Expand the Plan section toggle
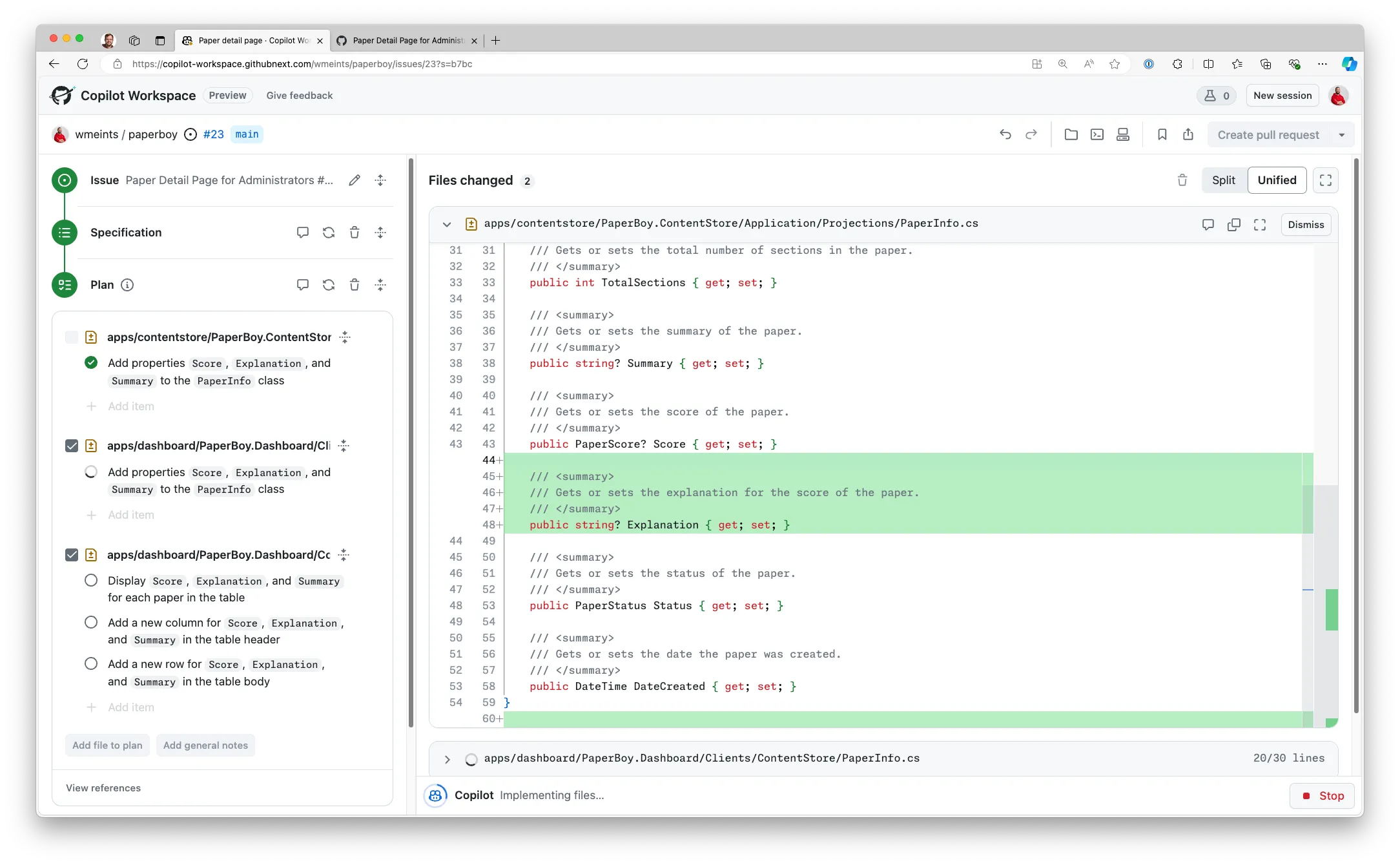The width and height of the screenshot is (1400, 865). pyautogui.click(x=380, y=285)
